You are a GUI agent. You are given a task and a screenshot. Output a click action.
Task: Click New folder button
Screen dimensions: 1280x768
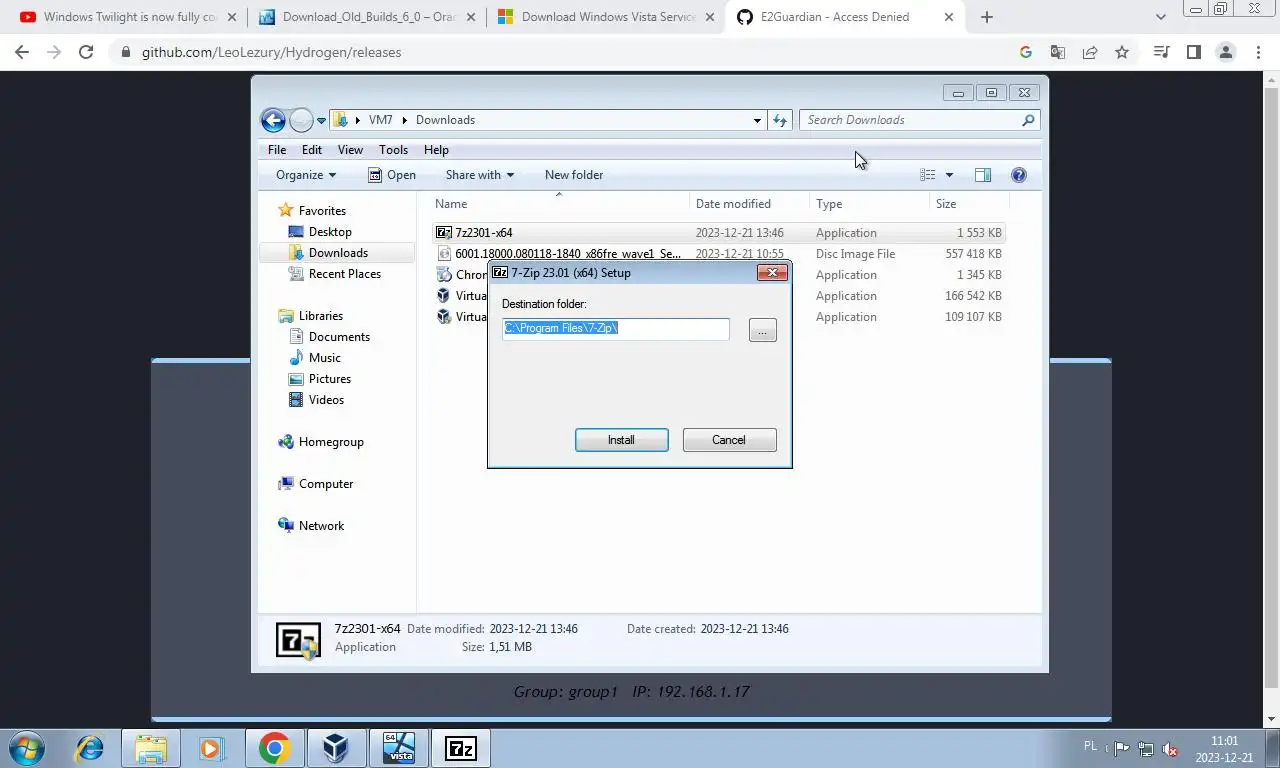[x=574, y=175]
